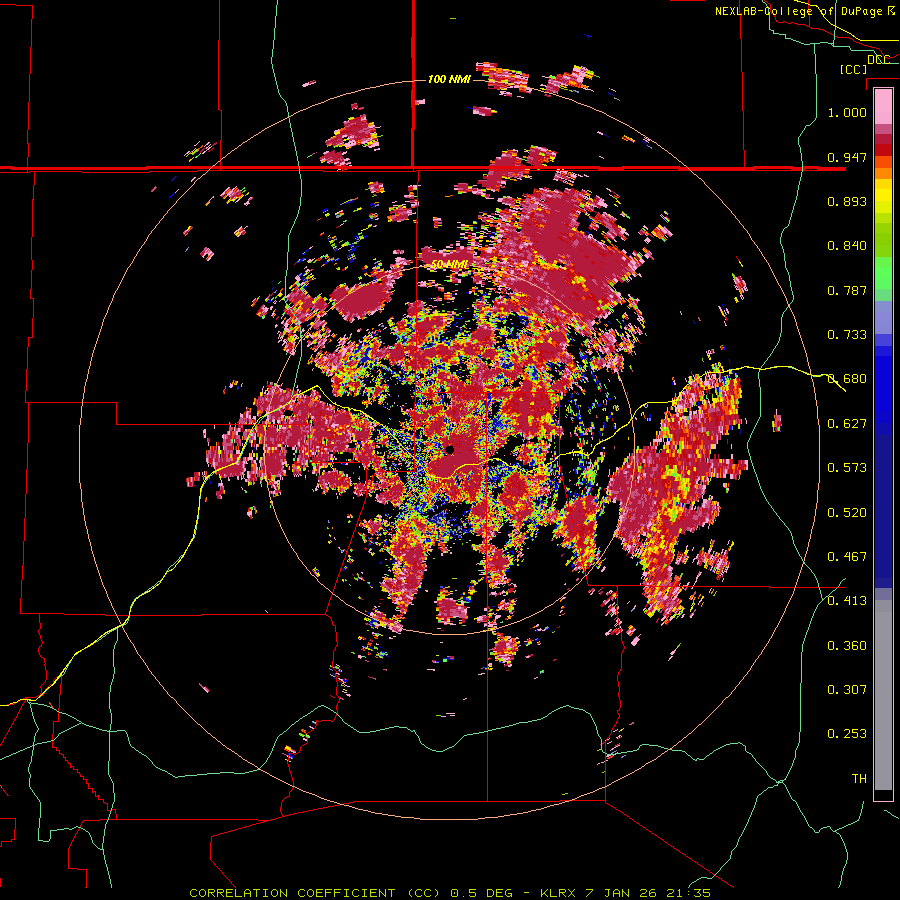Click the 0.573 scale value

tap(847, 468)
